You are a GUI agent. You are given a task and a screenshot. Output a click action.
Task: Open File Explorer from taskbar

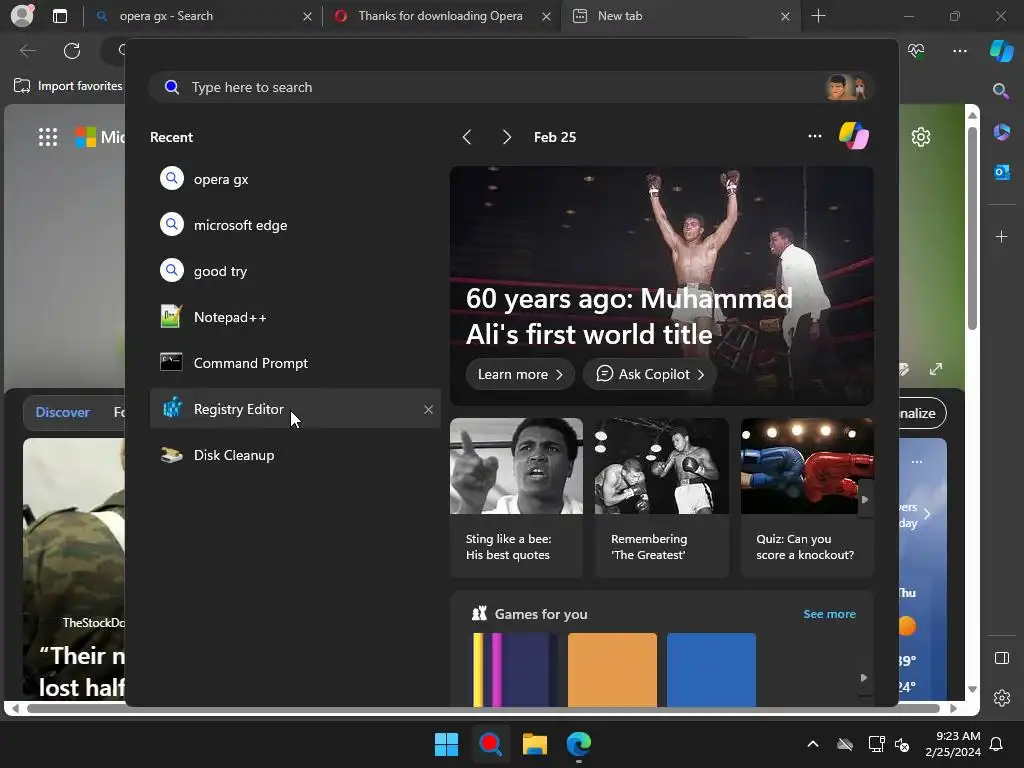pyautogui.click(x=534, y=744)
